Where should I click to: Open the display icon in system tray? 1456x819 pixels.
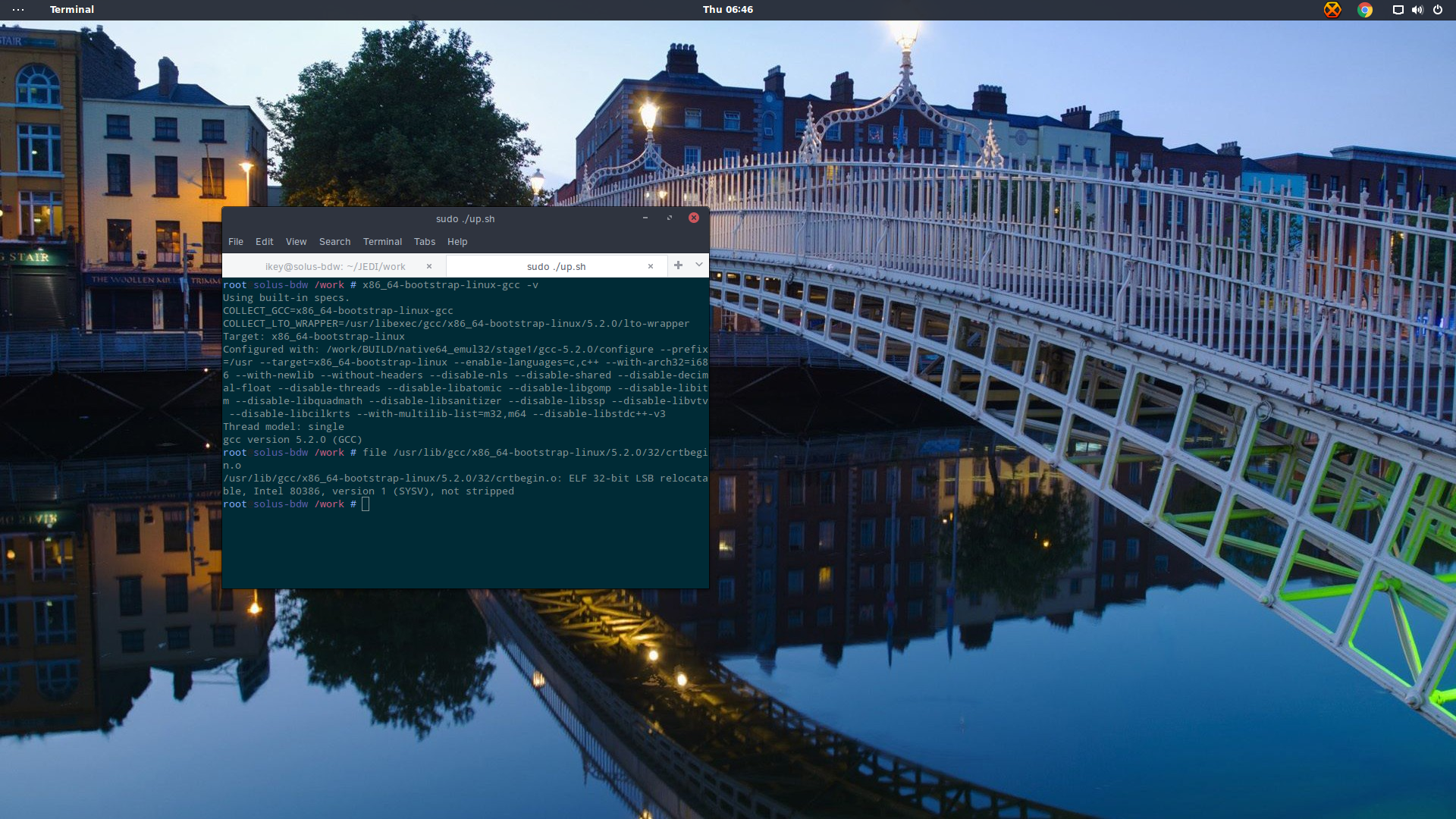point(1398,10)
